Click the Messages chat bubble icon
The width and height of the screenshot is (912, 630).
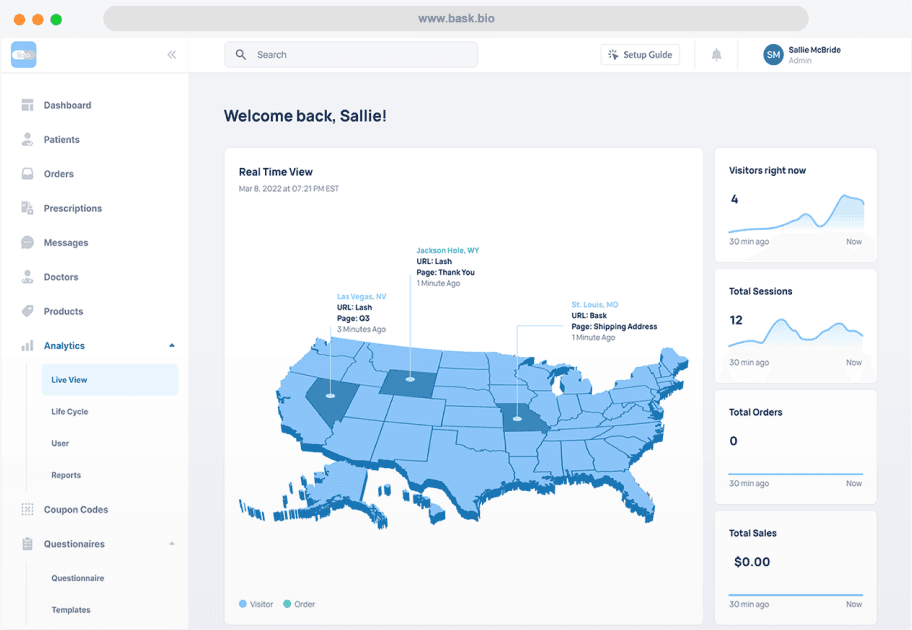tap(27, 243)
